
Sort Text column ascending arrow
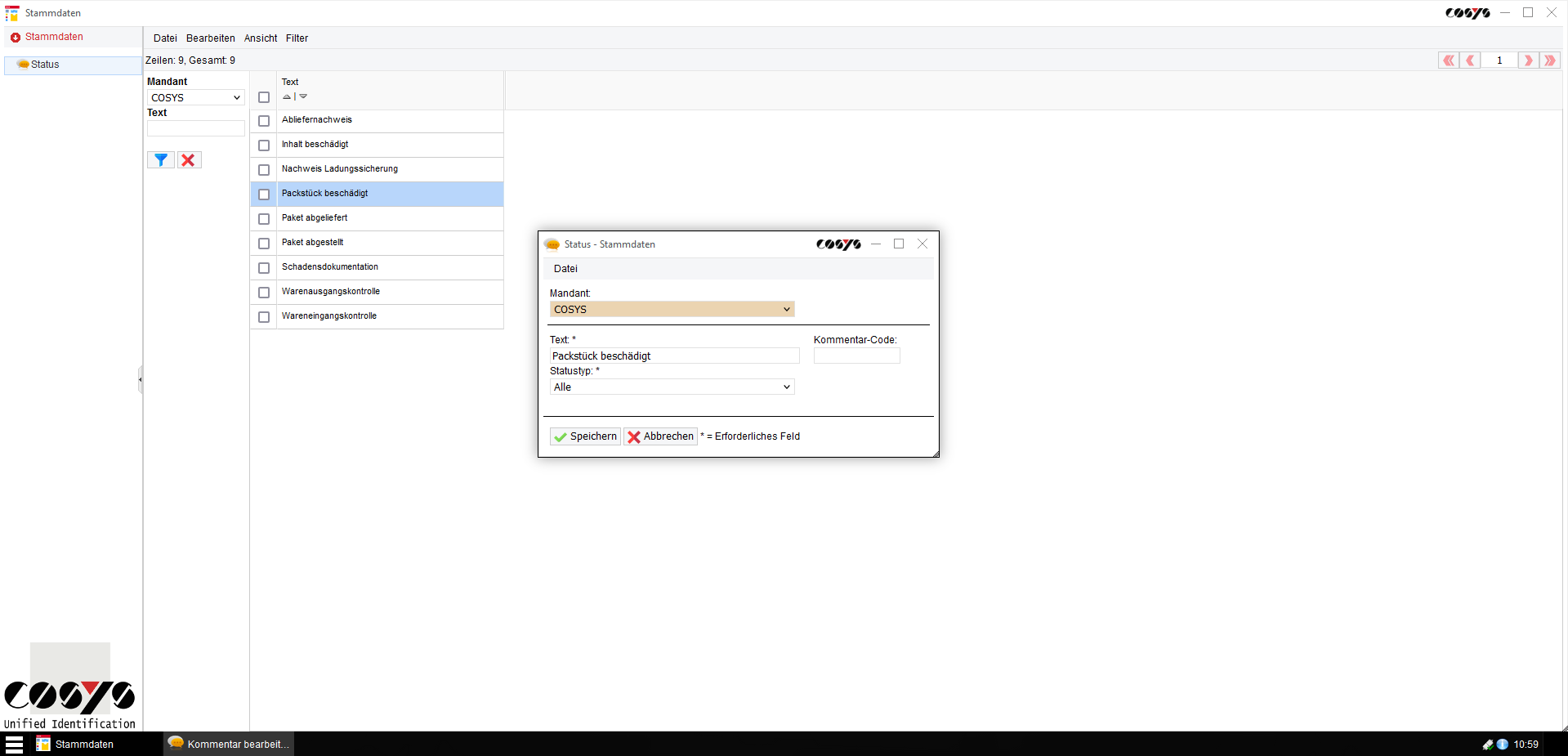tap(287, 96)
